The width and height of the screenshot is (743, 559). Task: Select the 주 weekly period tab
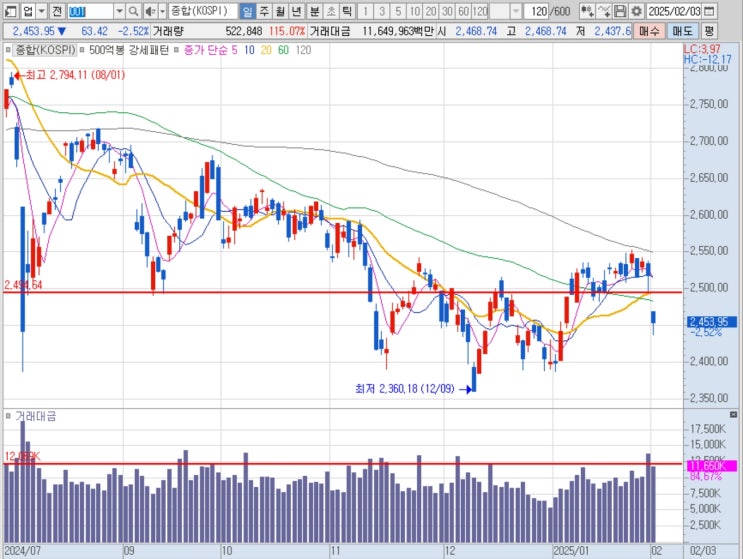coord(264,10)
